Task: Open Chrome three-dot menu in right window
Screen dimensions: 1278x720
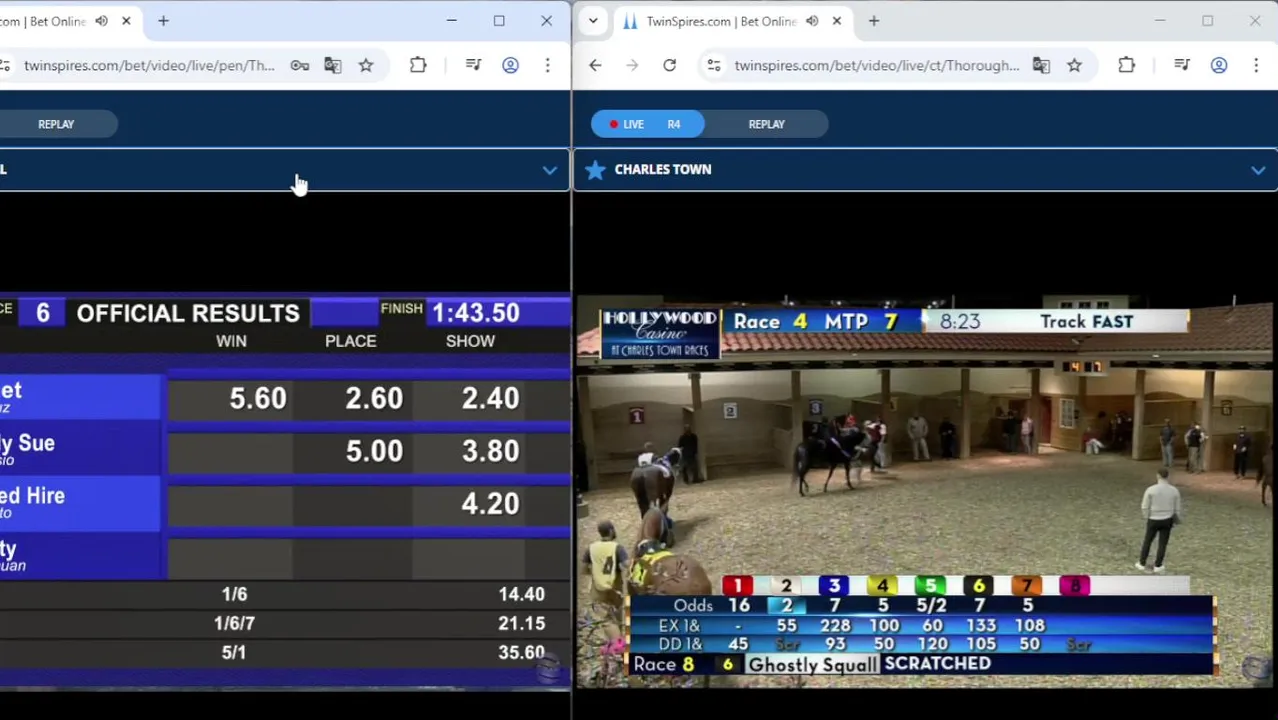Action: 1256,66
